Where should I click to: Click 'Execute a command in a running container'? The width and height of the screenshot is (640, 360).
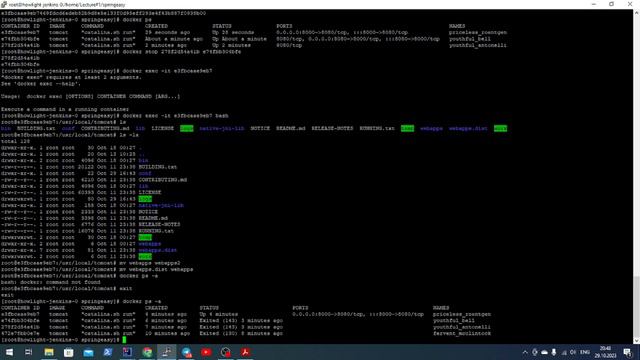pyautogui.click(x=65, y=109)
